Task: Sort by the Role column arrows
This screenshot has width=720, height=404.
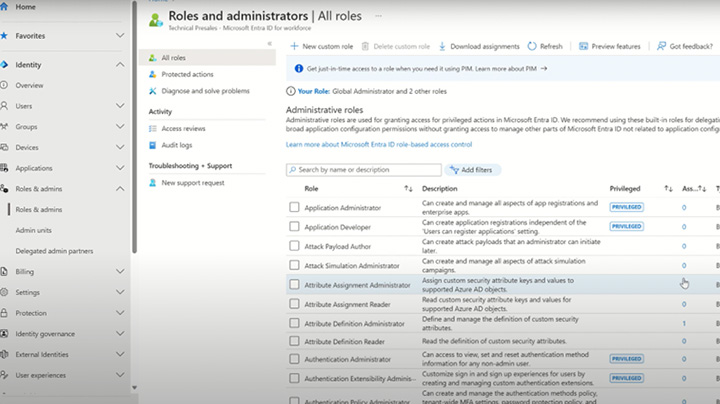Action: [x=408, y=189]
